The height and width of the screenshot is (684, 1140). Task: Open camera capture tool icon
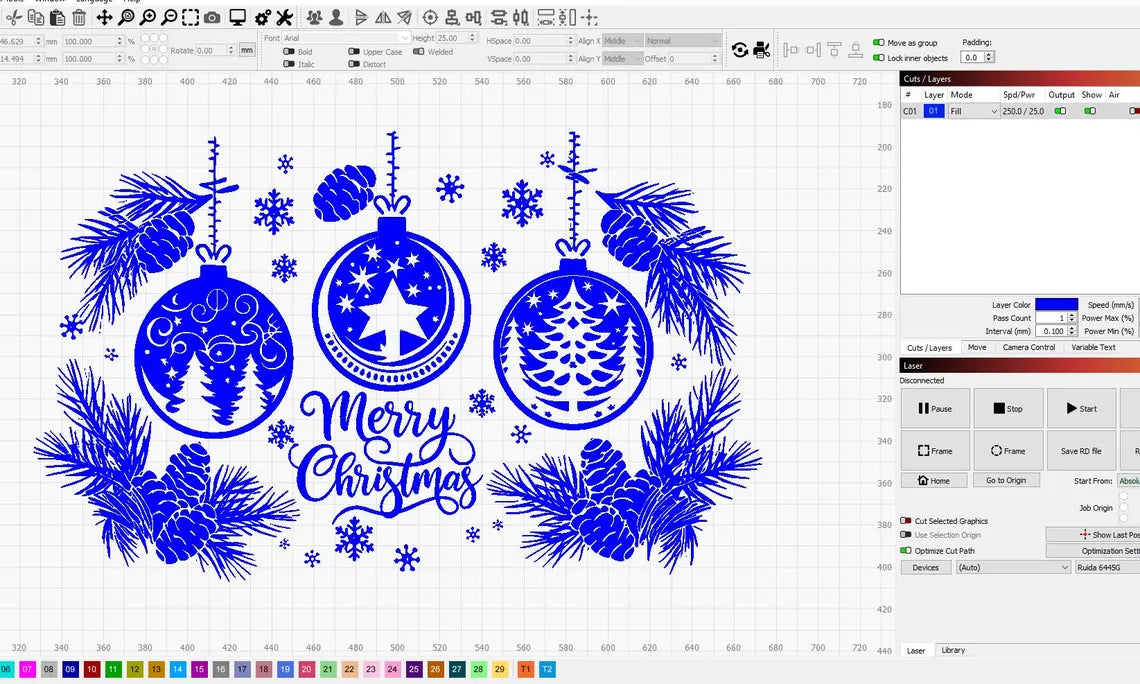point(212,17)
